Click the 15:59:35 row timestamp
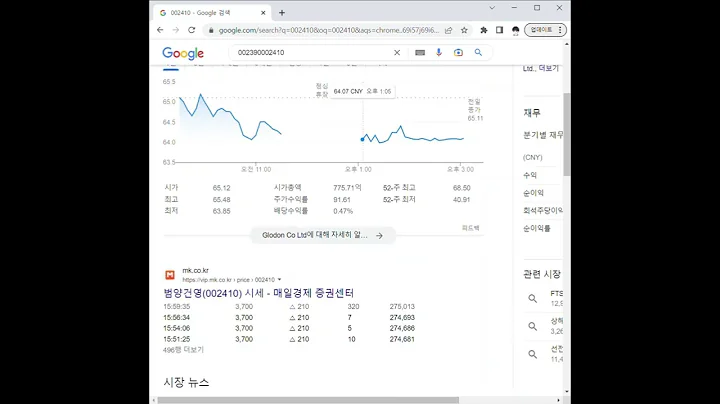Screen dimensions: 720x404 (176, 306)
